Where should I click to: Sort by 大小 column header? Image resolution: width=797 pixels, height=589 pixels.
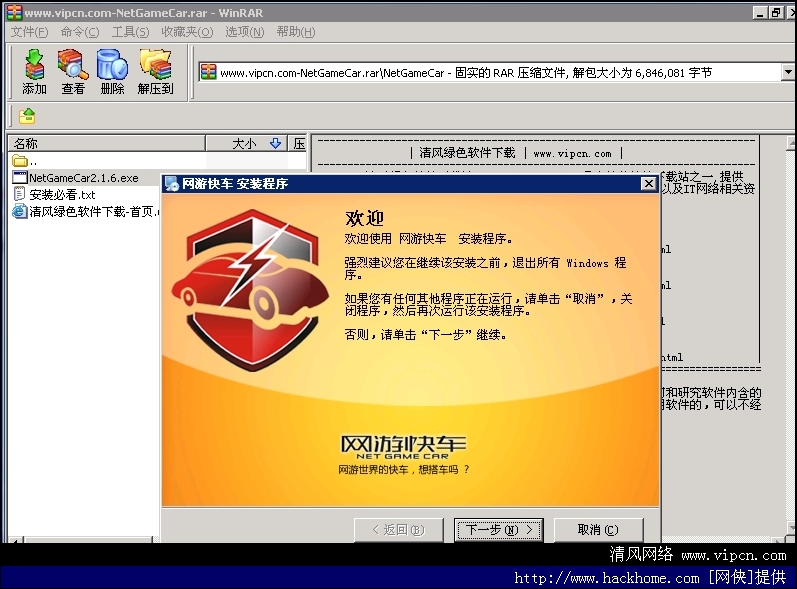point(246,143)
